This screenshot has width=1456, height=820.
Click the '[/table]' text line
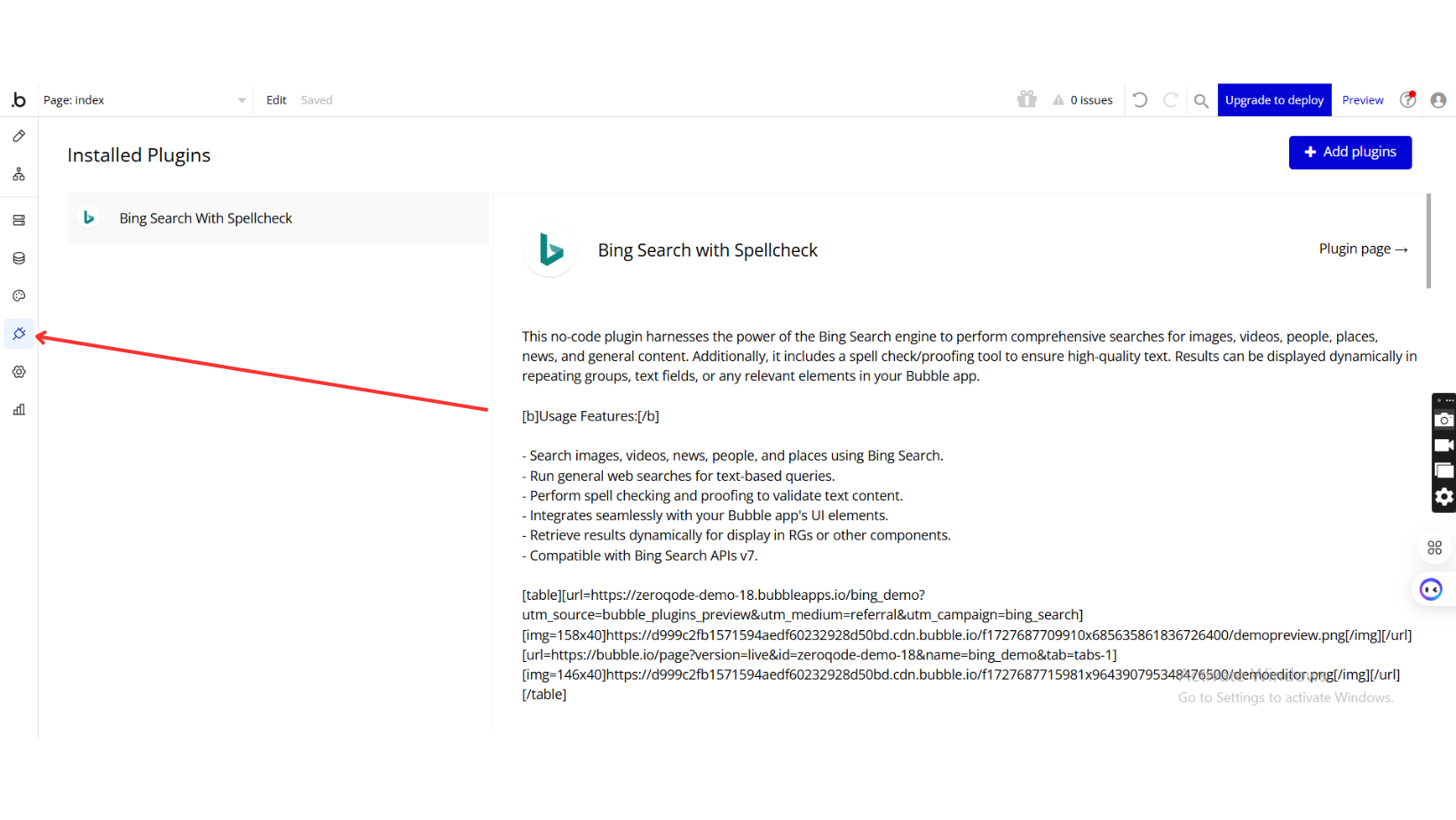point(544,695)
